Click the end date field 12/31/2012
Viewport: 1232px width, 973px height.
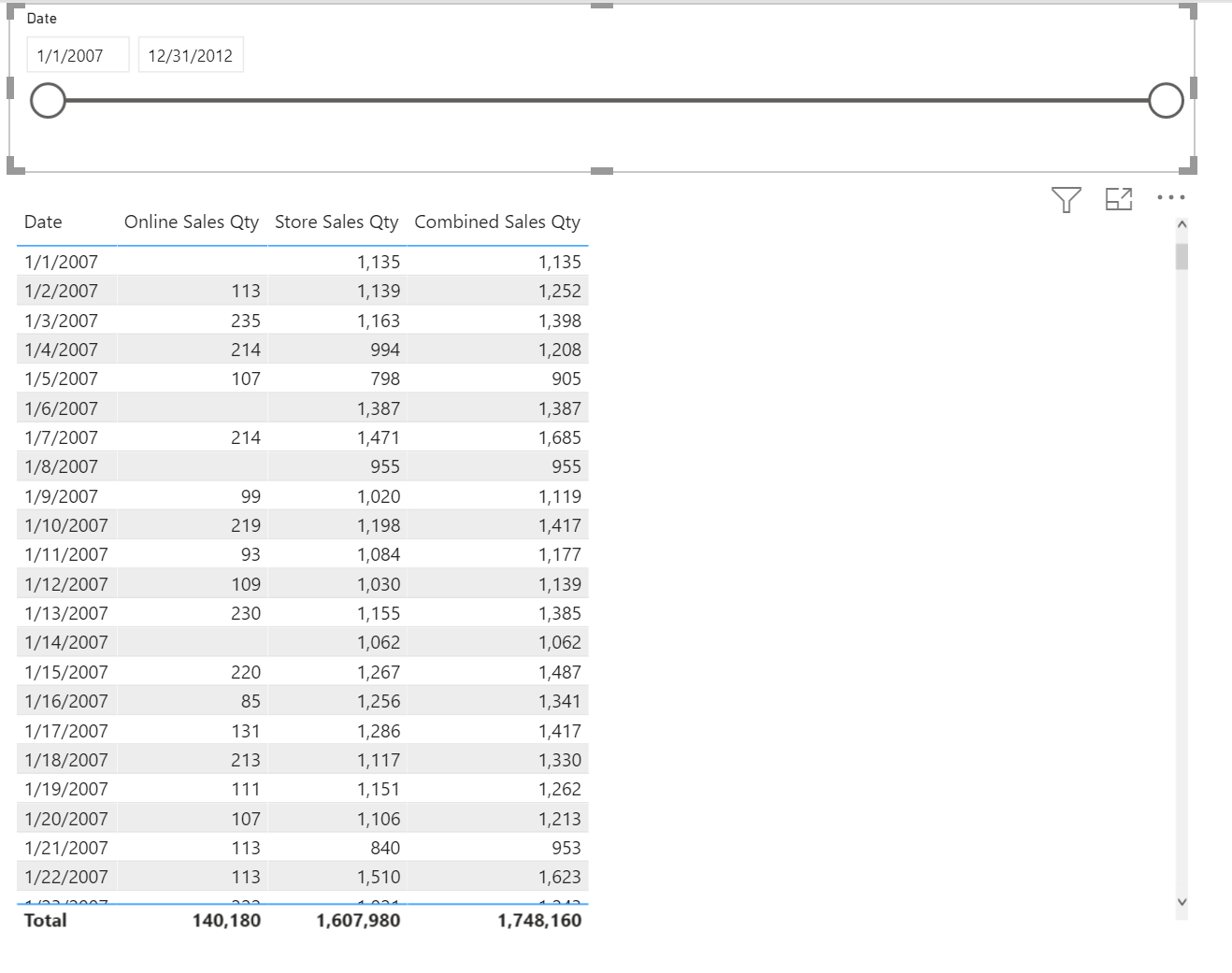(191, 55)
